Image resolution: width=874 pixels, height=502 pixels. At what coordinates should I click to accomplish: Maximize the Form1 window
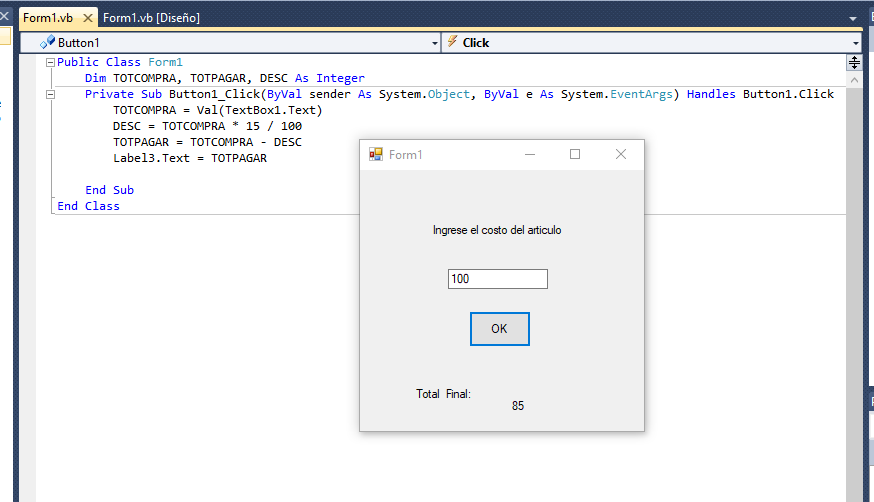575,154
